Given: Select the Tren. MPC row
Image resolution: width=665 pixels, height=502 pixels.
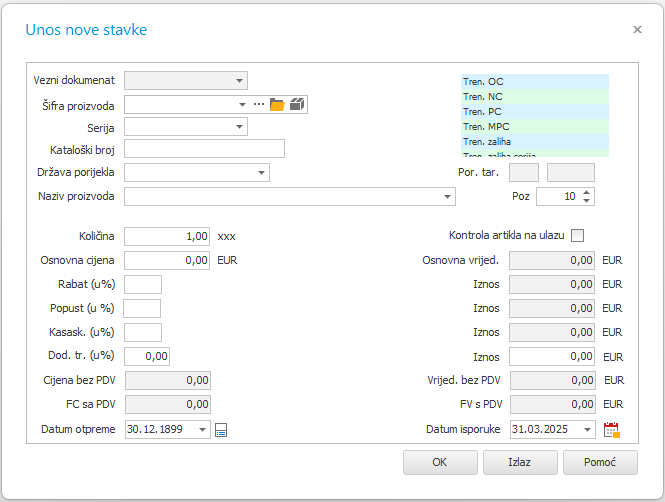Looking at the screenshot, I should coord(535,127).
